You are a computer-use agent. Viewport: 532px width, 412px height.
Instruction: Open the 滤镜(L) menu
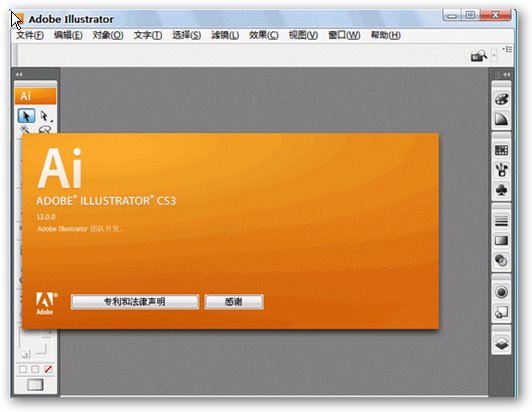[x=225, y=35]
